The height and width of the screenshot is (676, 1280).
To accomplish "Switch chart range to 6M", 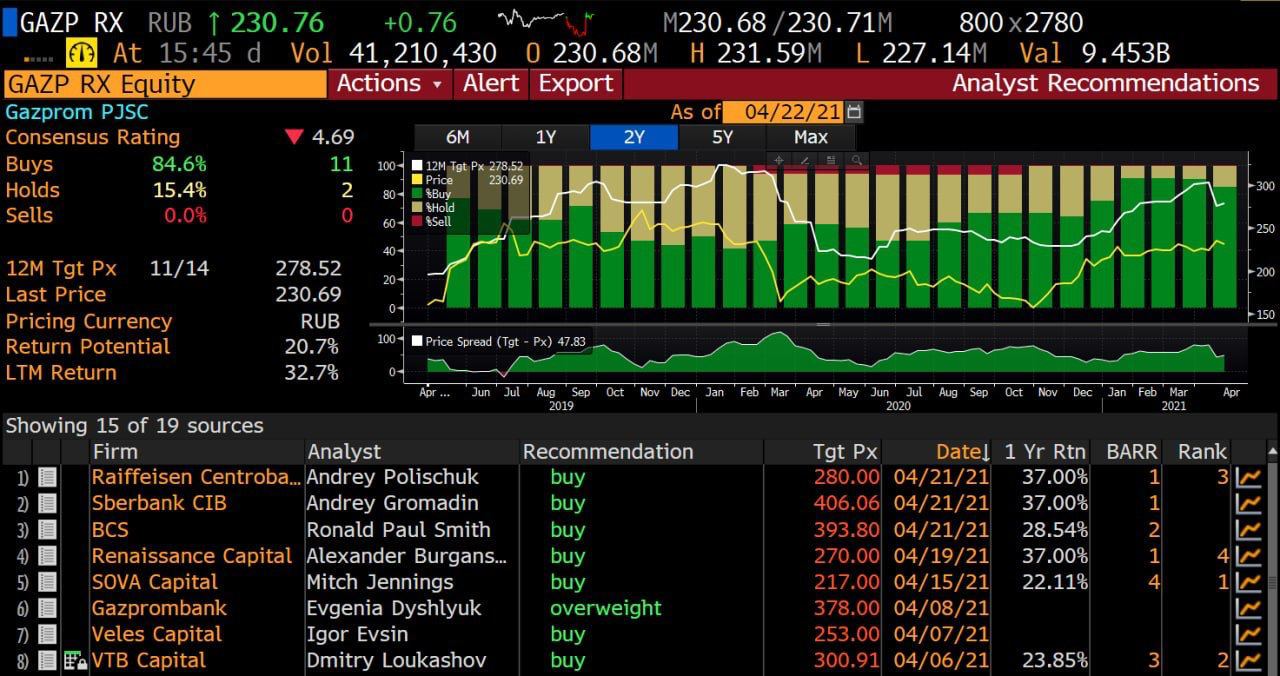I will click(458, 137).
